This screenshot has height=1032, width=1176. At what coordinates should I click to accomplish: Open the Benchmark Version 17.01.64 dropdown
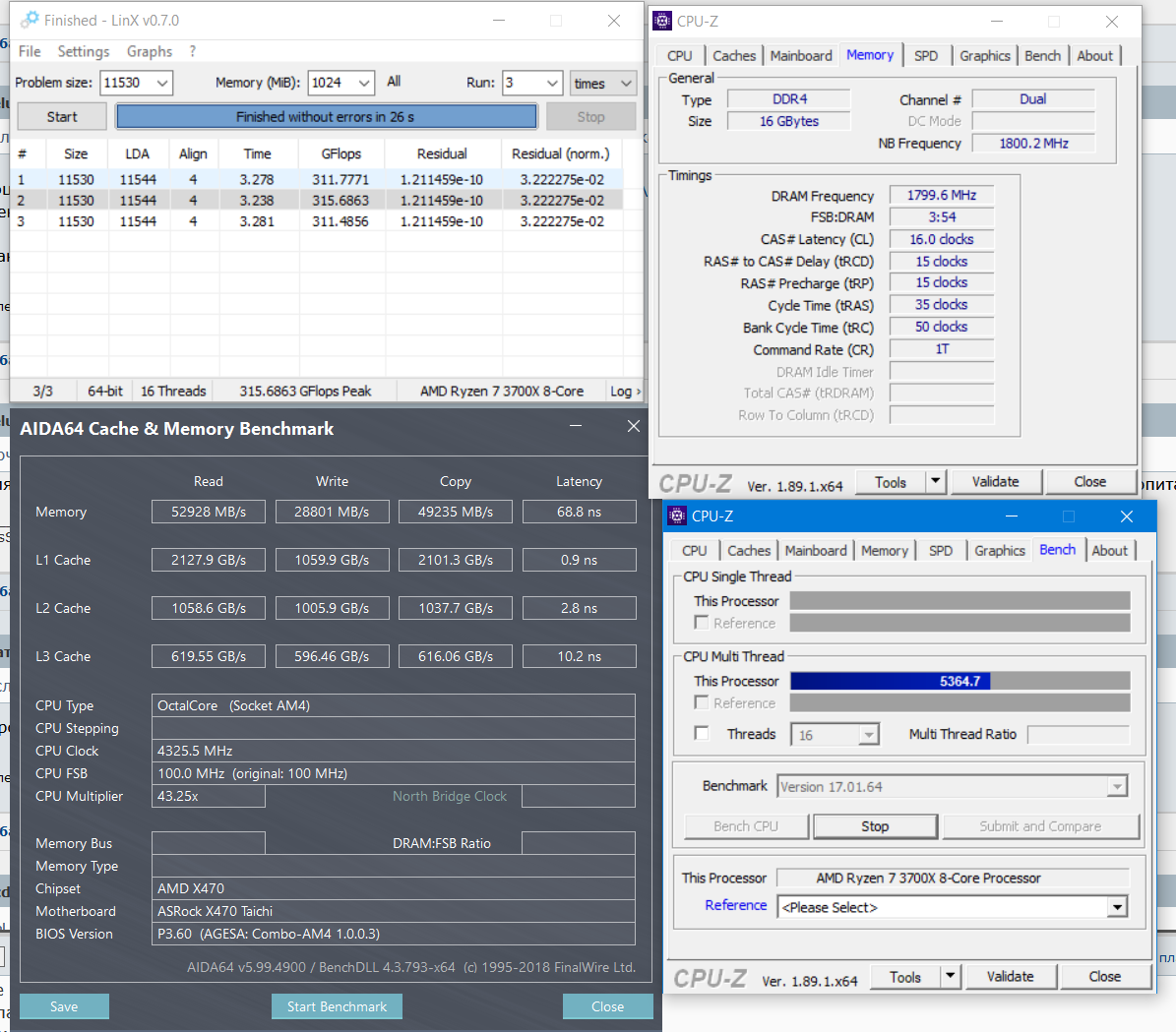pyautogui.click(x=1118, y=787)
